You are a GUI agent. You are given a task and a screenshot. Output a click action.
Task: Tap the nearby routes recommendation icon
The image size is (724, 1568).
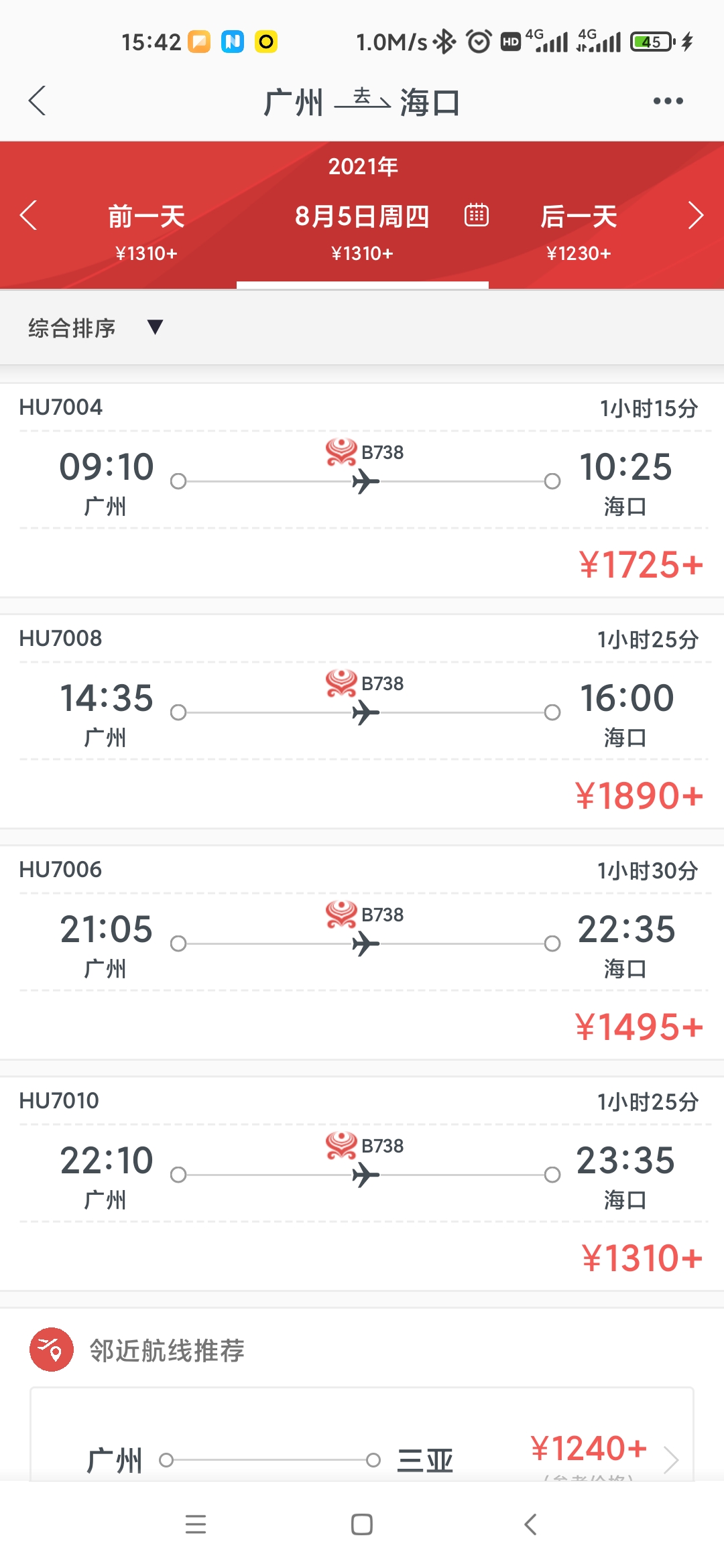click(52, 1350)
